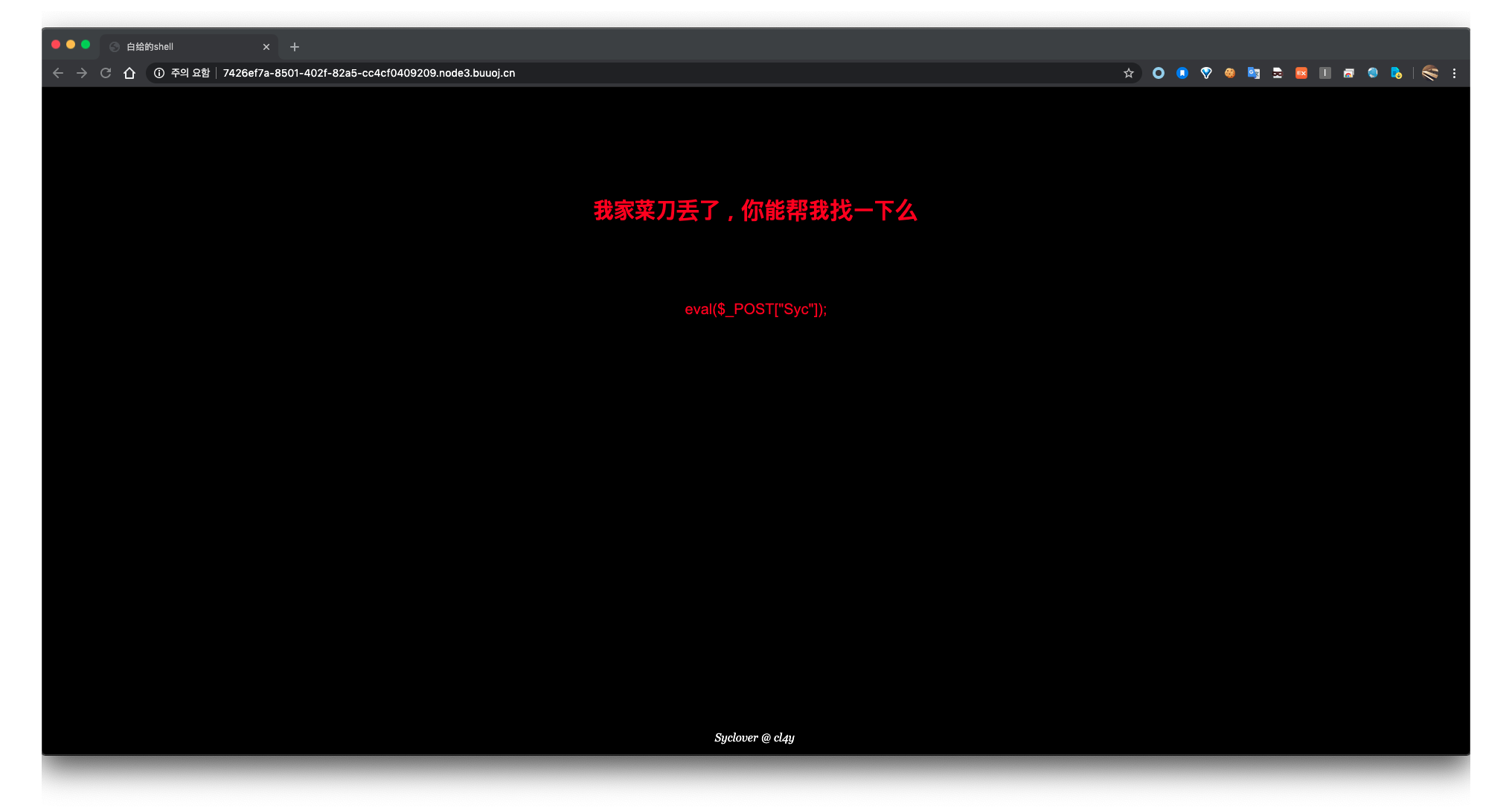Click the diamond-shaped extension icon
Image resolution: width=1512 pixels, height=810 pixels.
(1206, 73)
